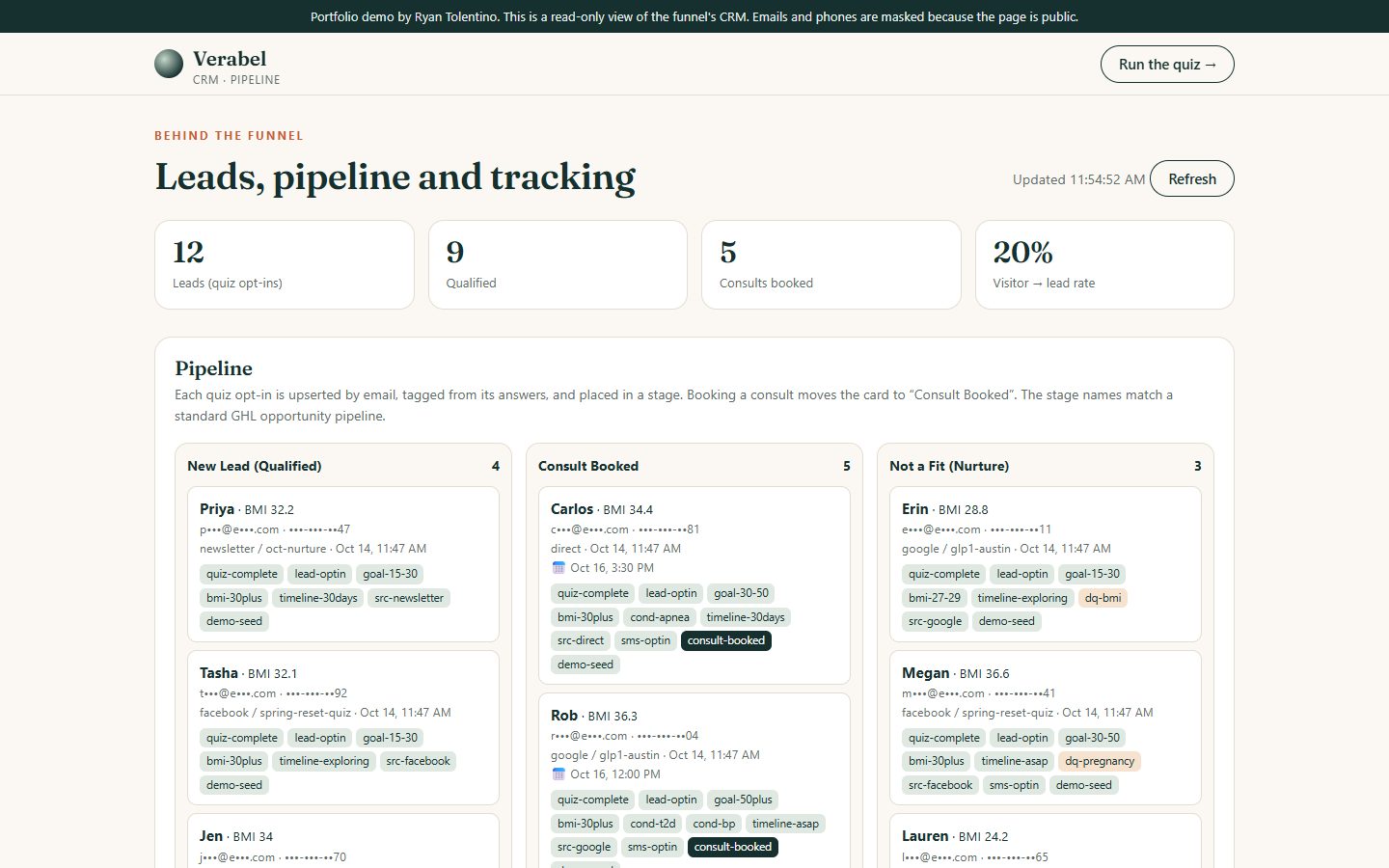Image resolution: width=1389 pixels, height=868 pixels.
Task: Click the calendar icon on Rob's card
Action: [x=558, y=774]
